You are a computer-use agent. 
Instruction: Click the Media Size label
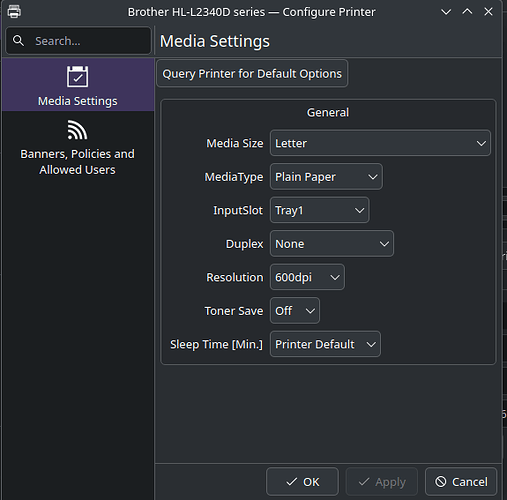click(235, 143)
